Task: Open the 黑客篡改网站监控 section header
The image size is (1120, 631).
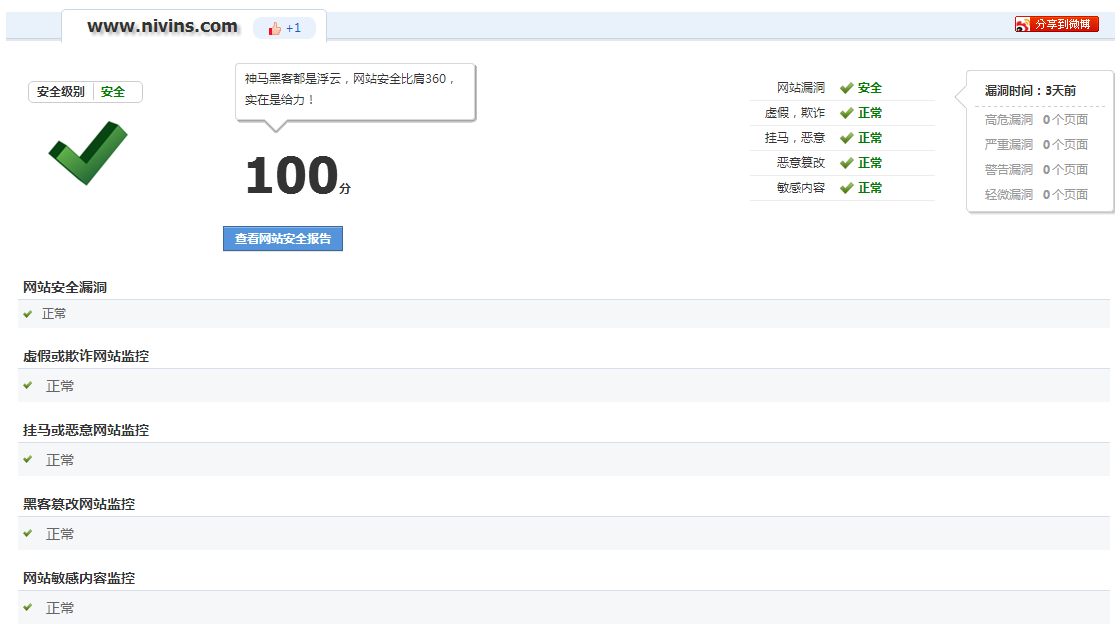Action: 79,504
